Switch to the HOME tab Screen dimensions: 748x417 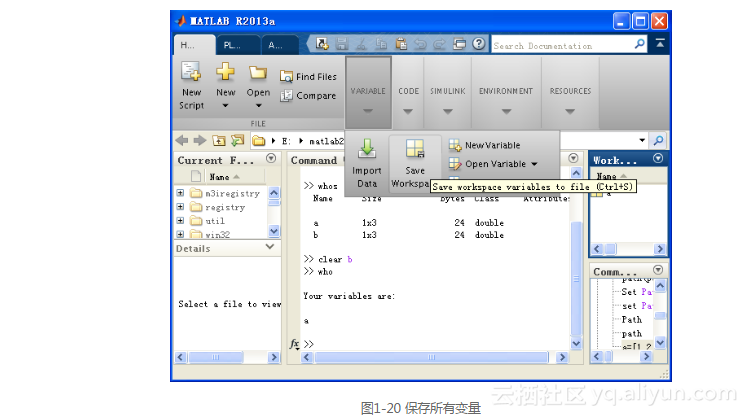tap(194, 45)
